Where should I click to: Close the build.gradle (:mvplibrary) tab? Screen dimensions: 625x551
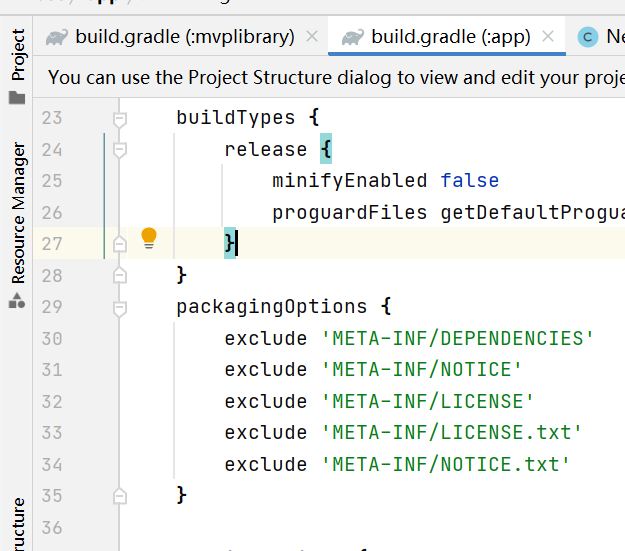[x=312, y=36]
